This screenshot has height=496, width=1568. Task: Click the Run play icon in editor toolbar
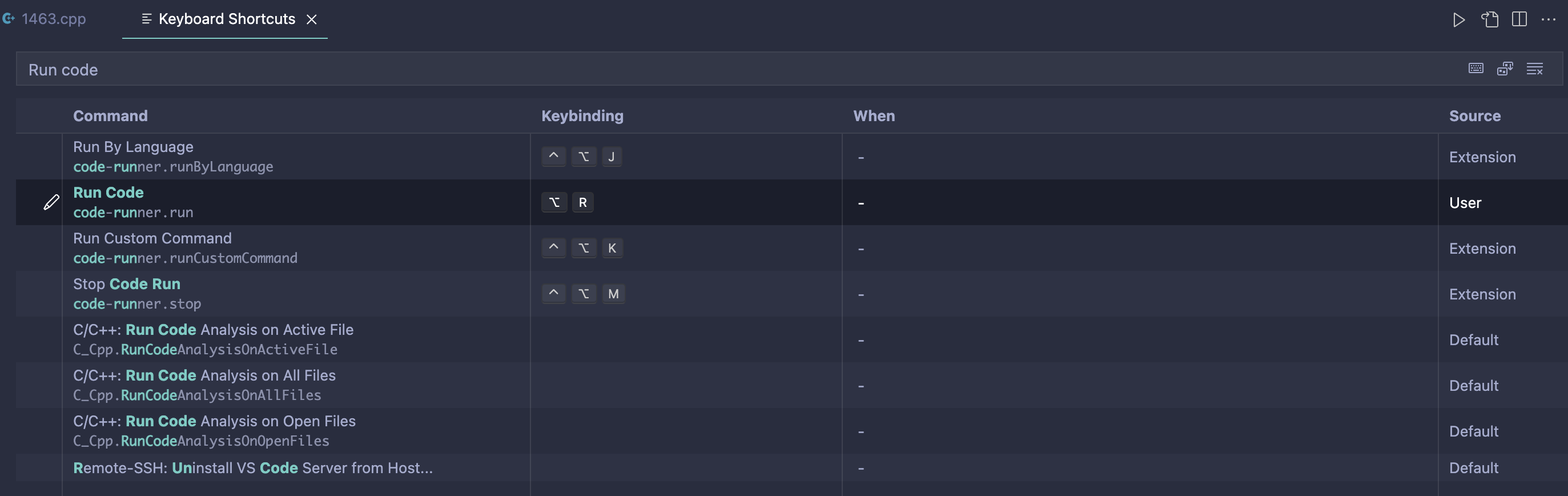point(1458,19)
